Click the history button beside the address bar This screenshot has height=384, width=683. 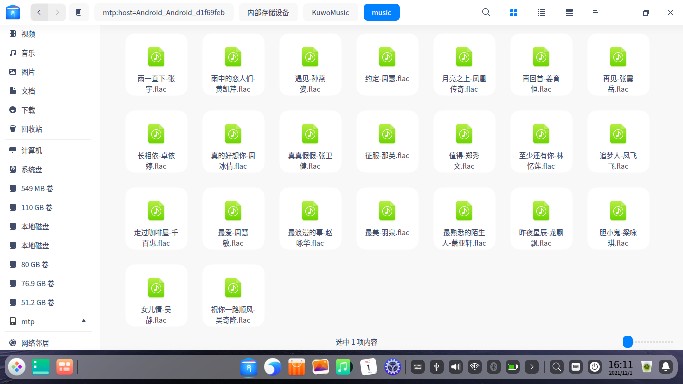point(78,12)
